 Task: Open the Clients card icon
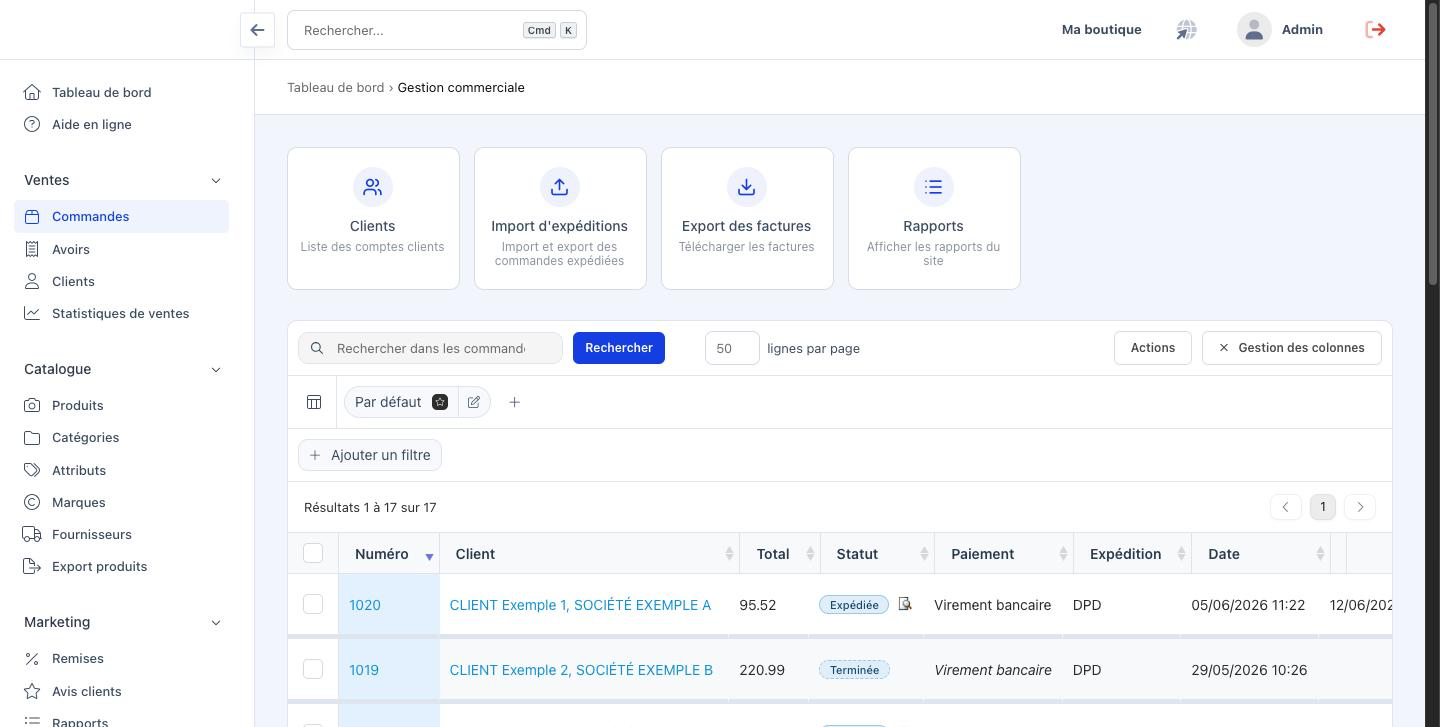pos(373,187)
